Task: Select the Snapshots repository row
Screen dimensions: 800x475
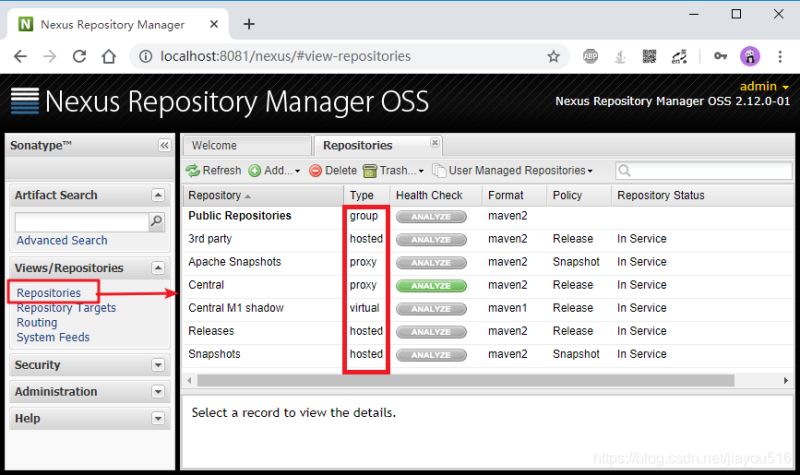Action: 487,354
